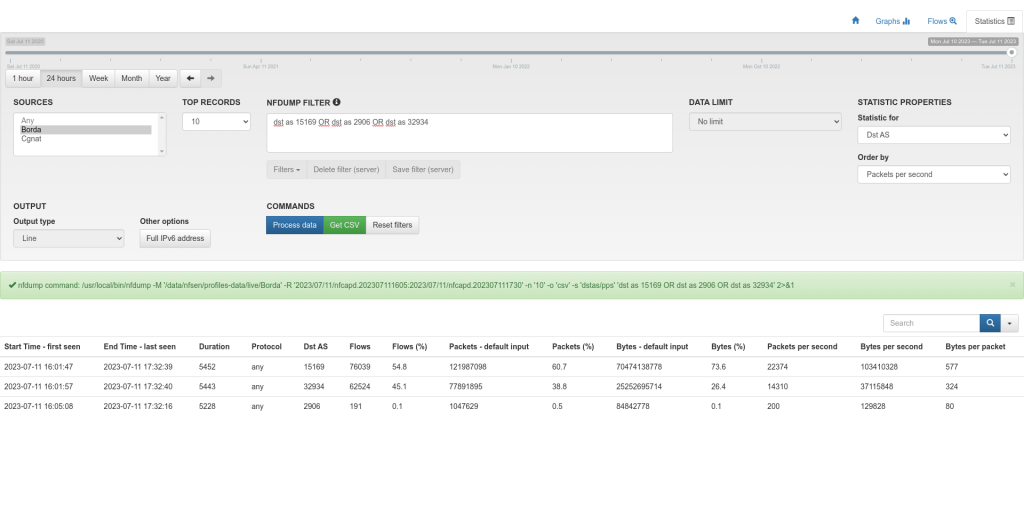This screenshot has height=529, width=1024.
Task: Open the Order by dropdown
Action: click(x=934, y=174)
